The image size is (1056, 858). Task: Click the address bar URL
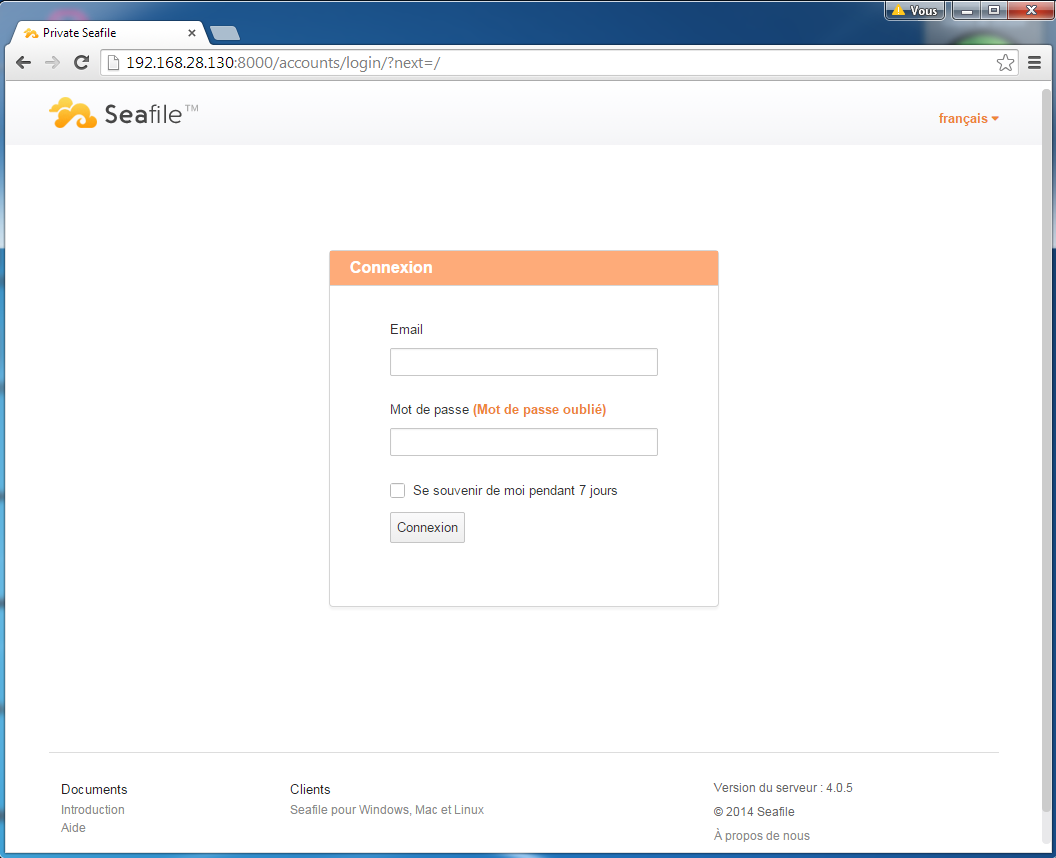[283, 63]
